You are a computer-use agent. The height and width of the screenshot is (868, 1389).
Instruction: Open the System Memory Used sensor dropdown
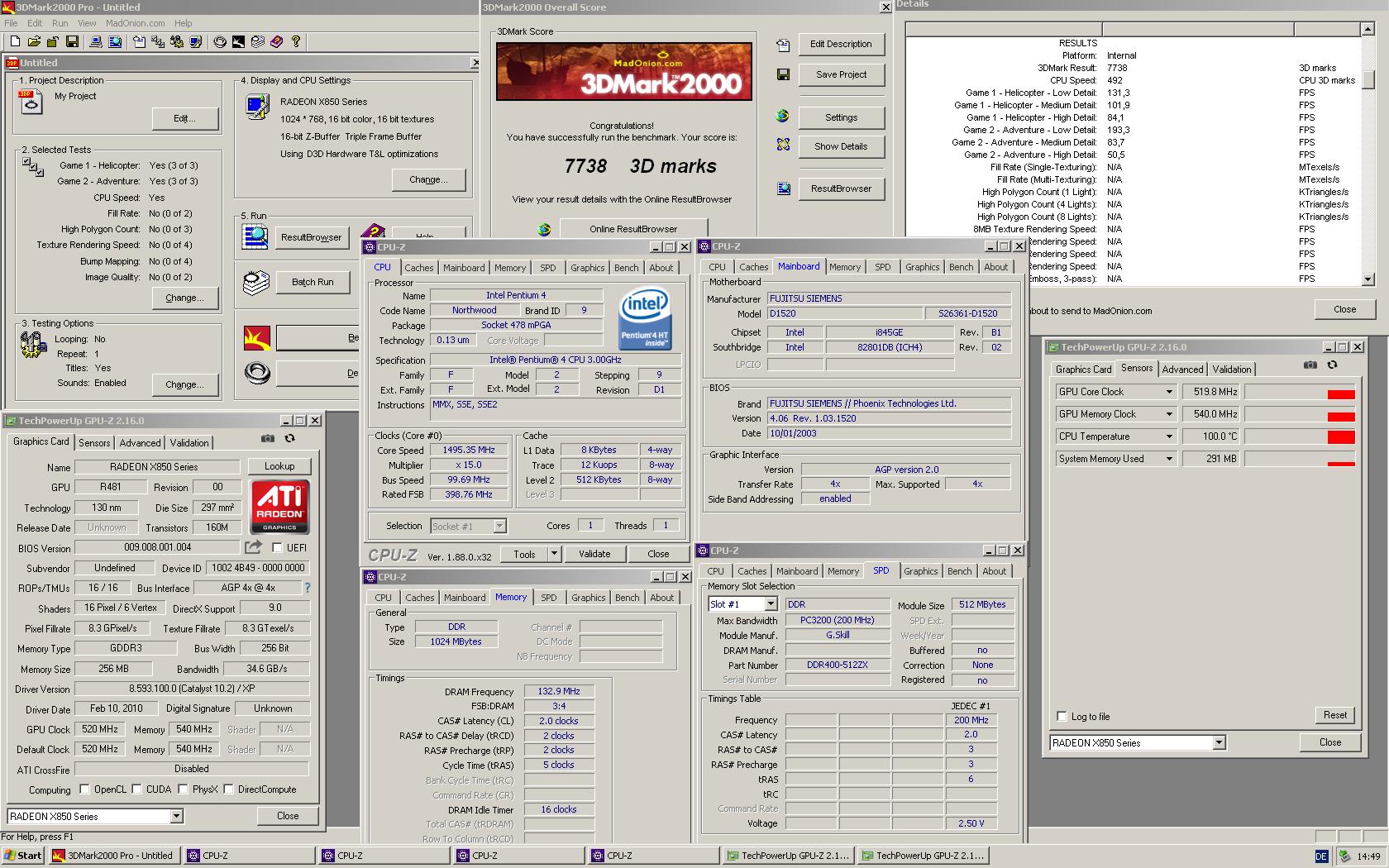pos(1169,459)
